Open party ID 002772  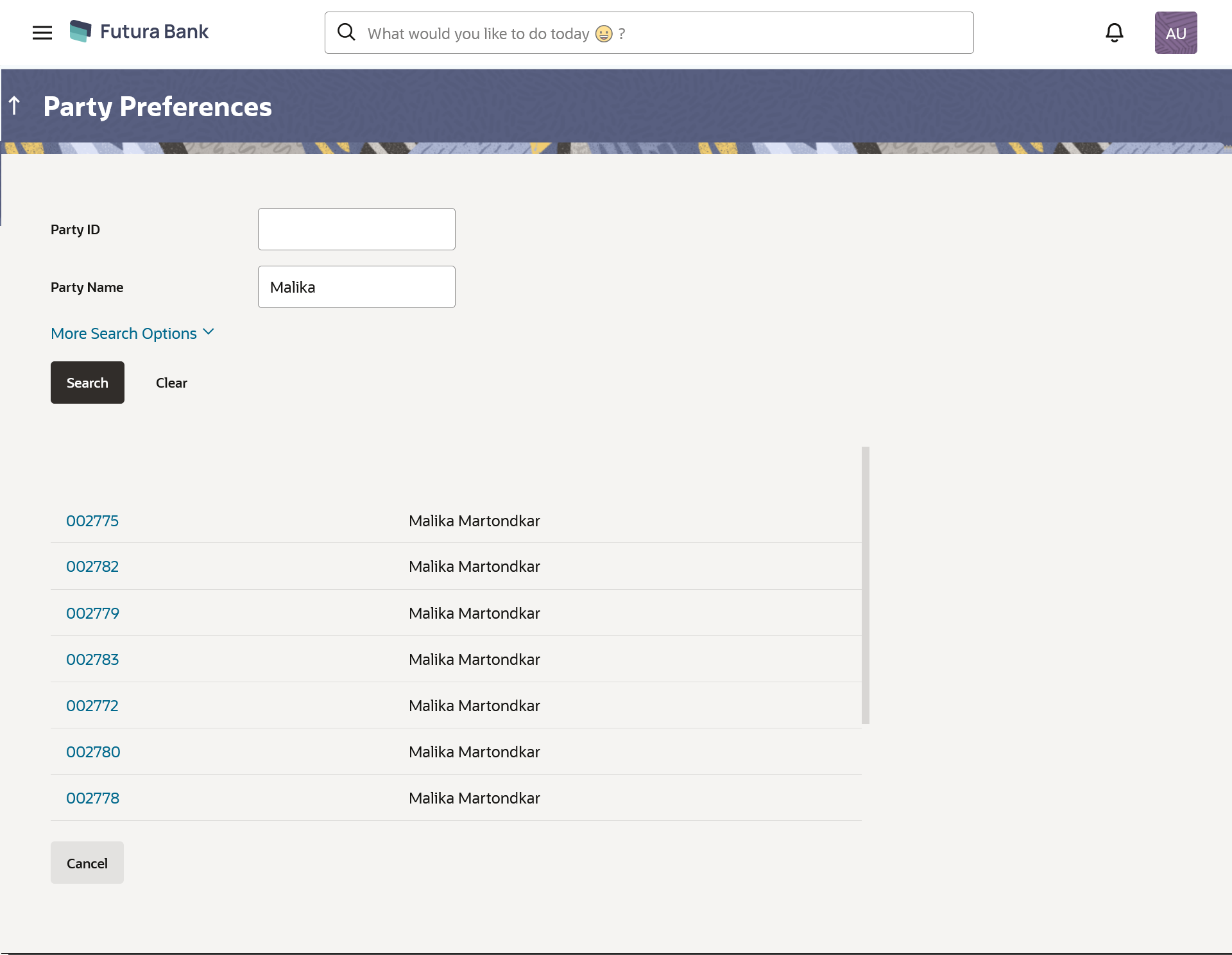[x=92, y=705]
